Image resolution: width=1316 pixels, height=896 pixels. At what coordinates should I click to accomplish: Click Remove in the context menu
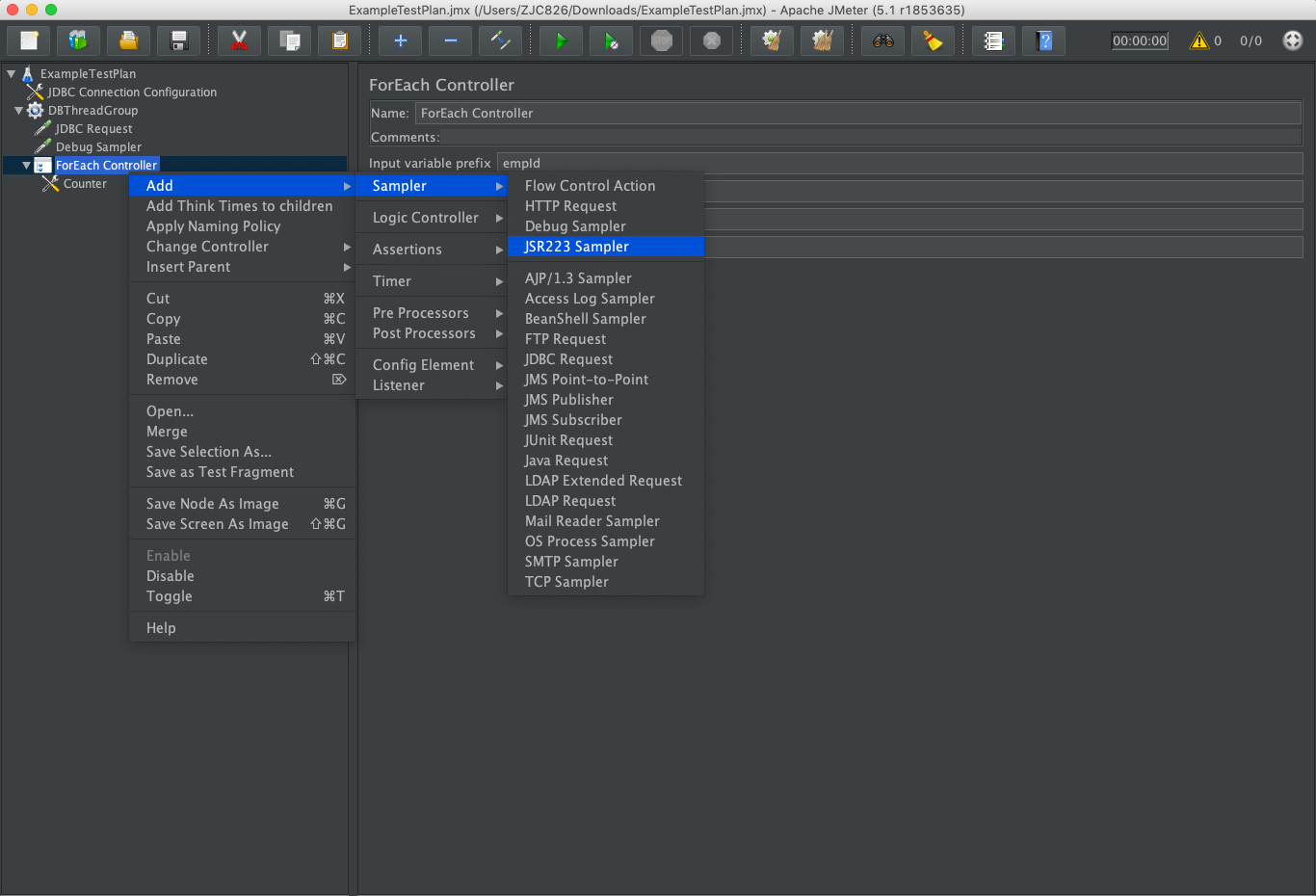pos(242,380)
